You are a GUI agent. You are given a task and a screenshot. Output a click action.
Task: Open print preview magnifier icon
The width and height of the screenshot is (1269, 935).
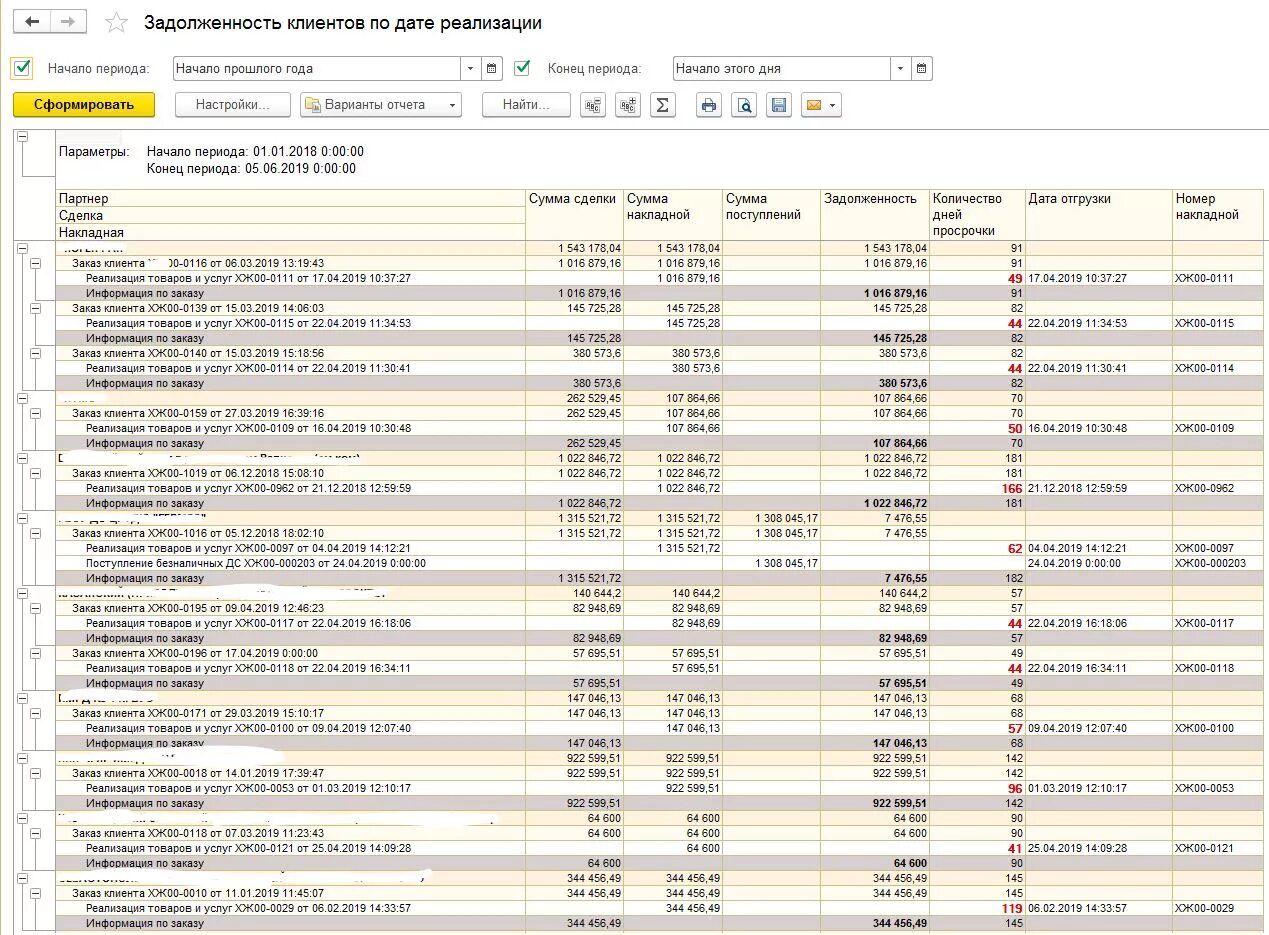coord(744,105)
